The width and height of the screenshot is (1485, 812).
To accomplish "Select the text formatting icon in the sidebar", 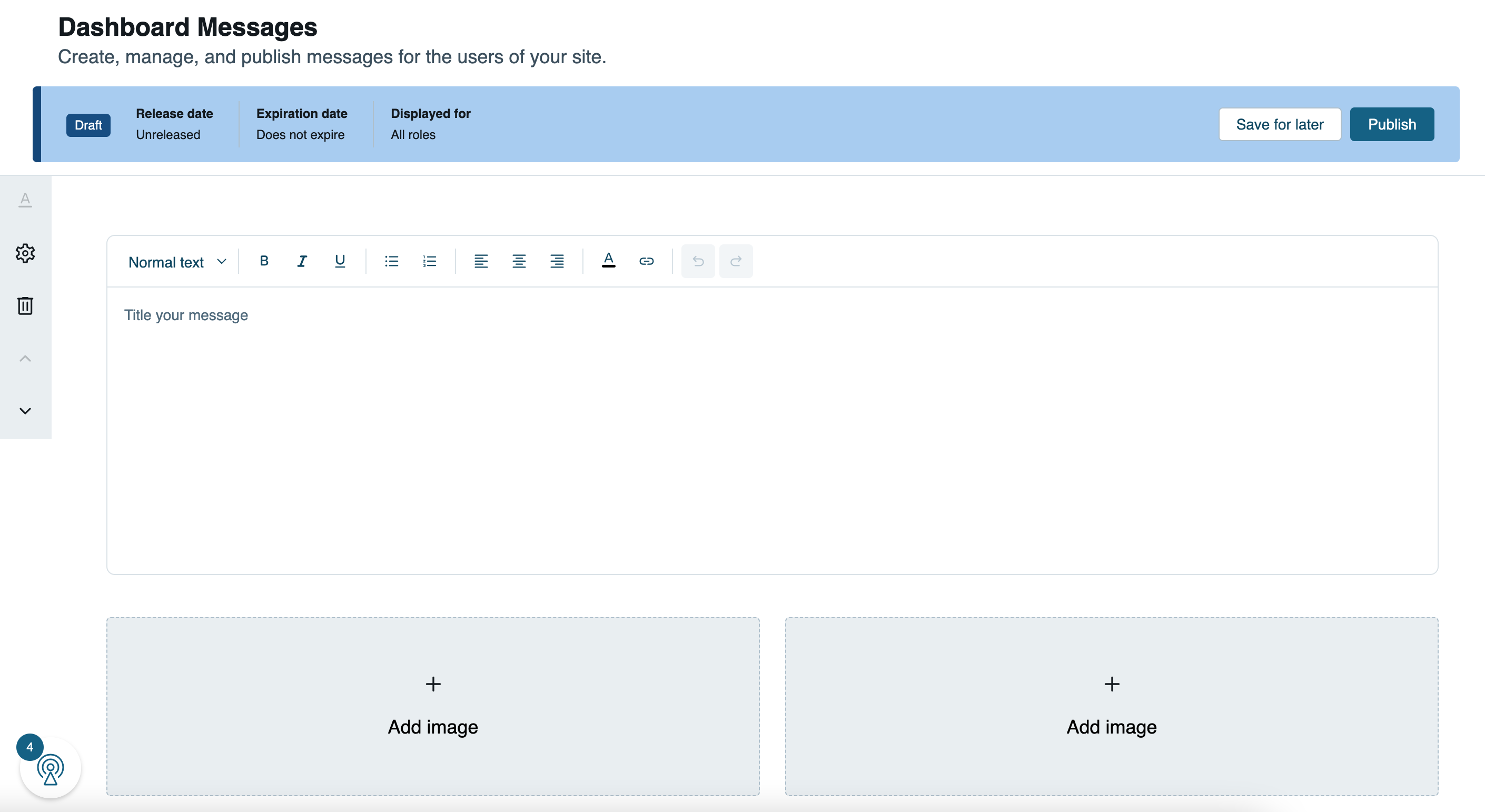I will pyautogui.click(x=25, y=200).
